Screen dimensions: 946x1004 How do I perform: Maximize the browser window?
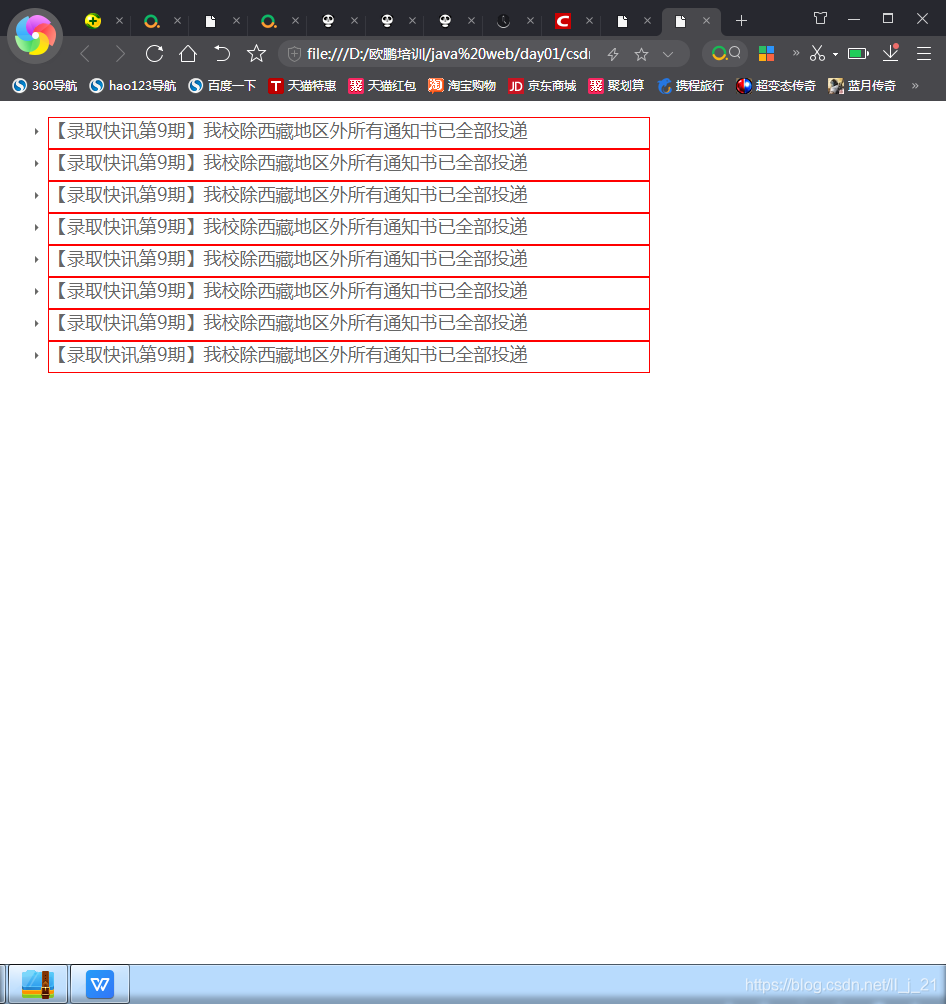[x=888, y=19]
